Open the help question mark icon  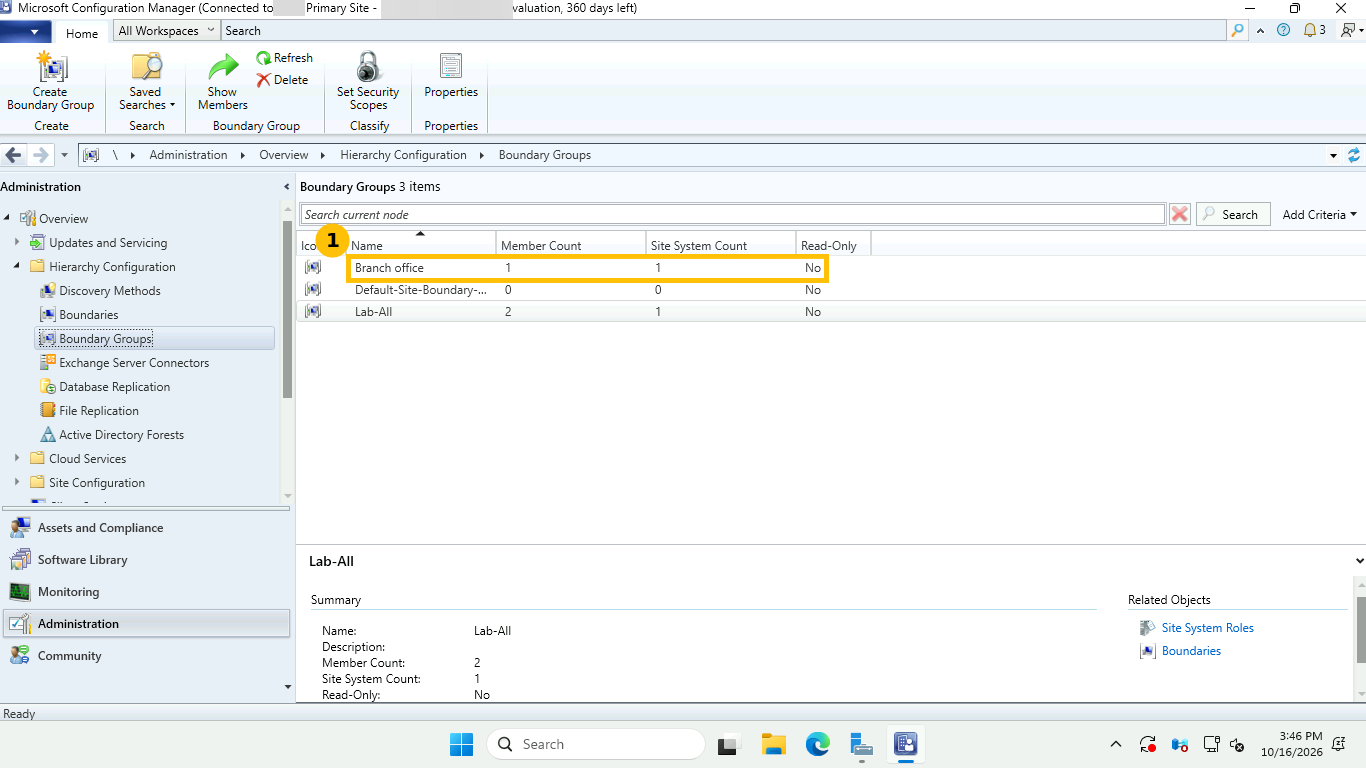coord(1283,30)
